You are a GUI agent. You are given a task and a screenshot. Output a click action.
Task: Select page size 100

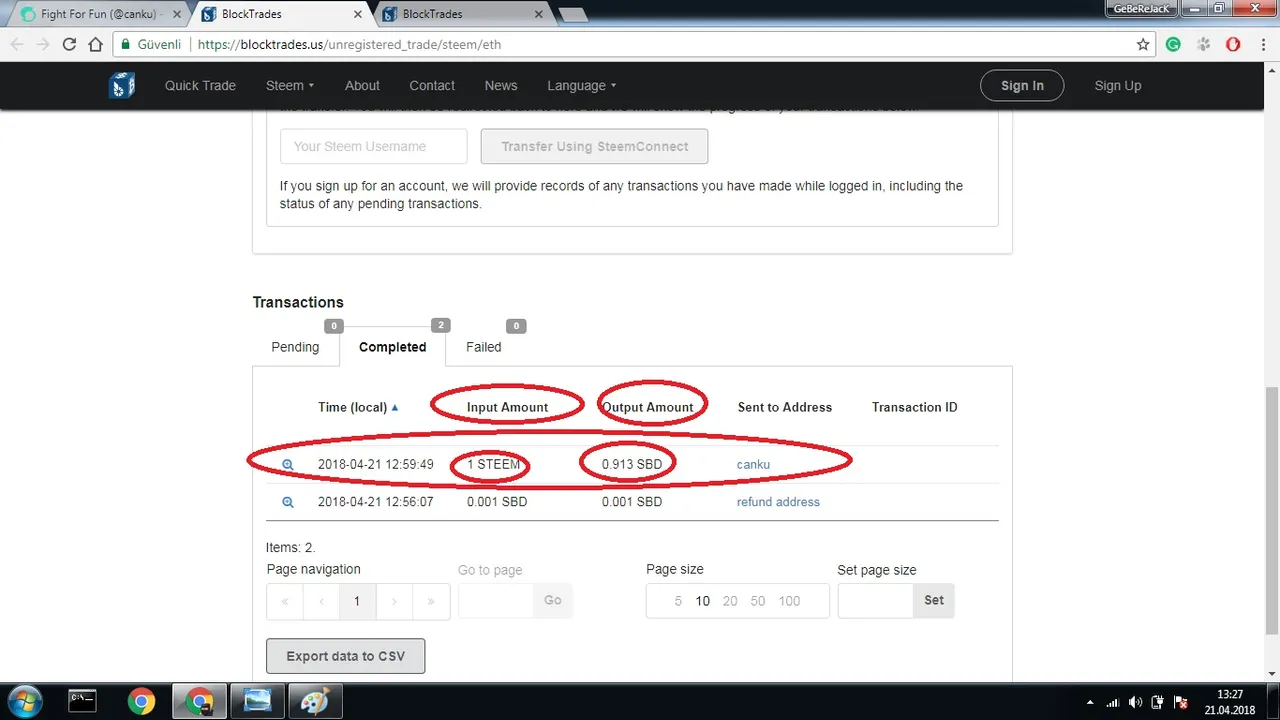click(789, 601)
